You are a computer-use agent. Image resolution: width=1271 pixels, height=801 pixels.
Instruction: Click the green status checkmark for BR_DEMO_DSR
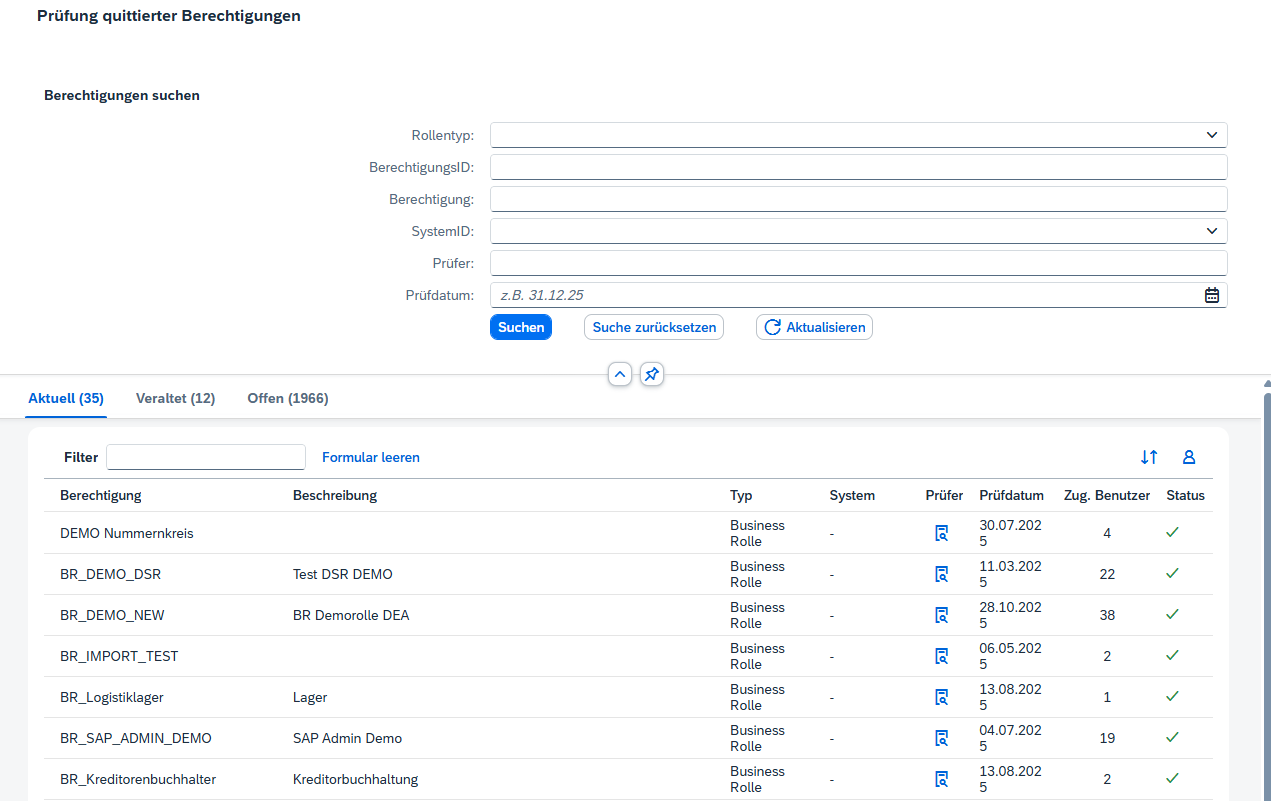[x=1172, y=573]
